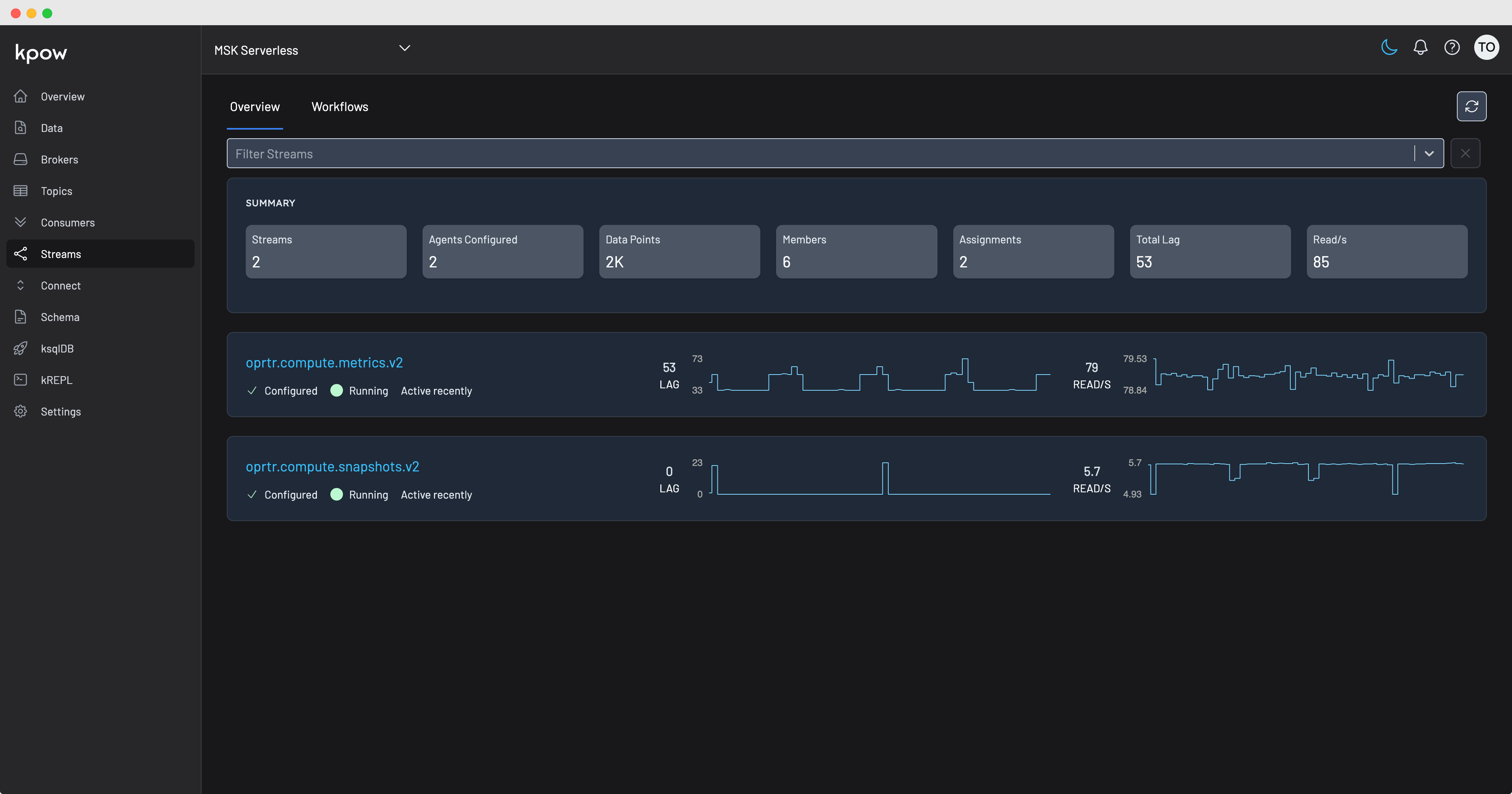The width and height of the screenshot is (1512, 794).
Task: Navigate to Connect via its sidebar icon
Action: tap(20, 286)
